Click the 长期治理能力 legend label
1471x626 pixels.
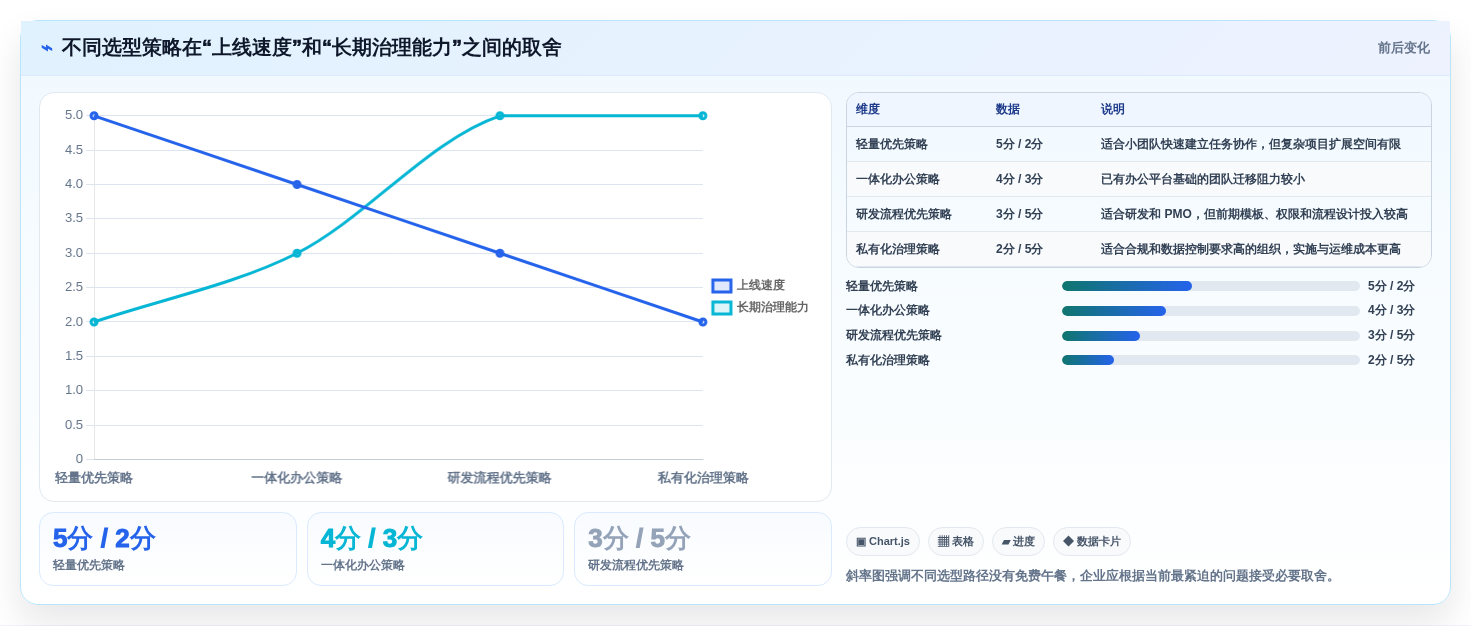(x=773, y=308)
